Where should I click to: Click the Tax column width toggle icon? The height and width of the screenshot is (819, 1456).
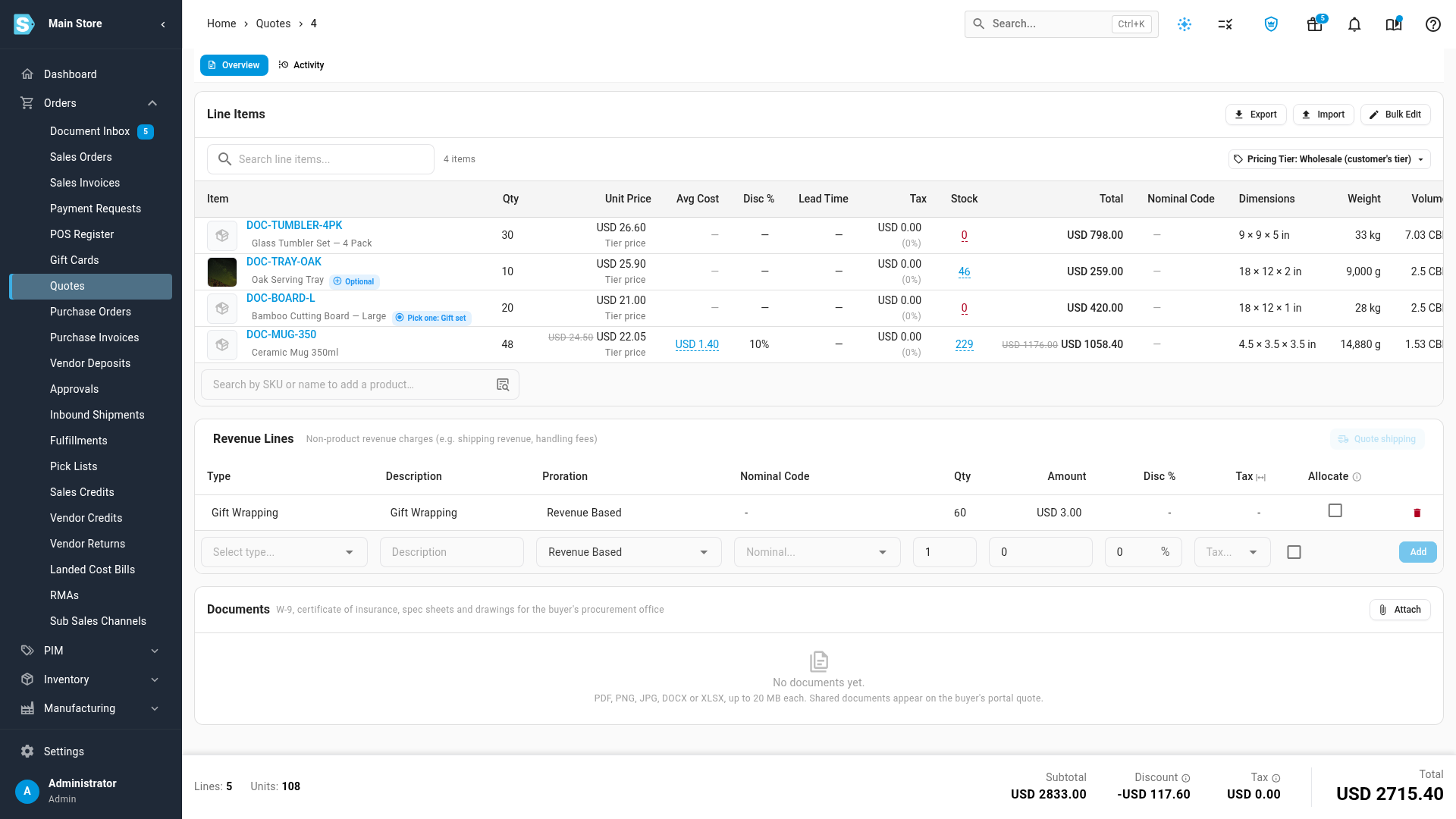(1261, 477)
